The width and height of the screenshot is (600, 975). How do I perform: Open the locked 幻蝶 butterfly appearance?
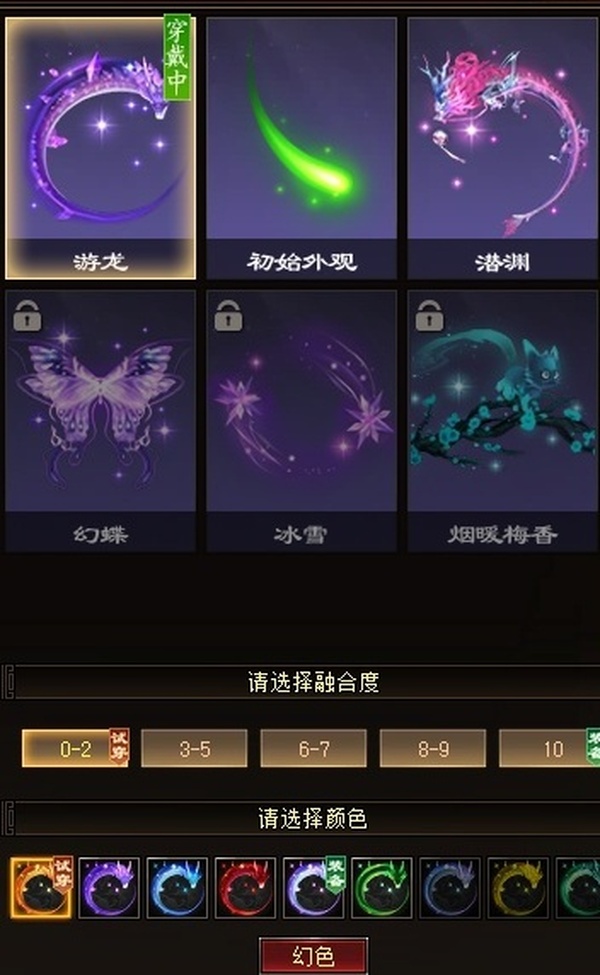point(100,421)
